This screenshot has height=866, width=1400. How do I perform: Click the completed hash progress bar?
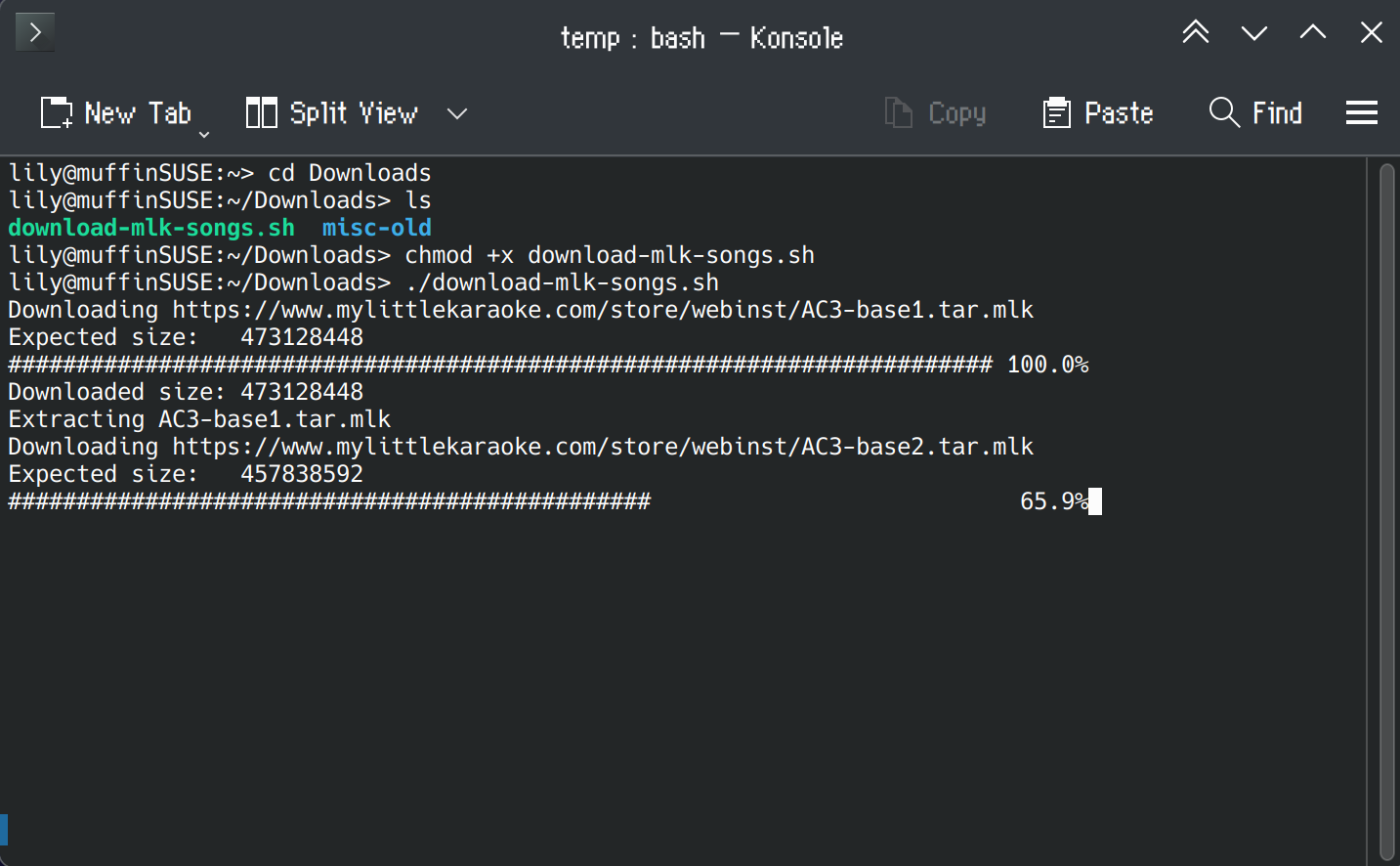tap(500, 365)
